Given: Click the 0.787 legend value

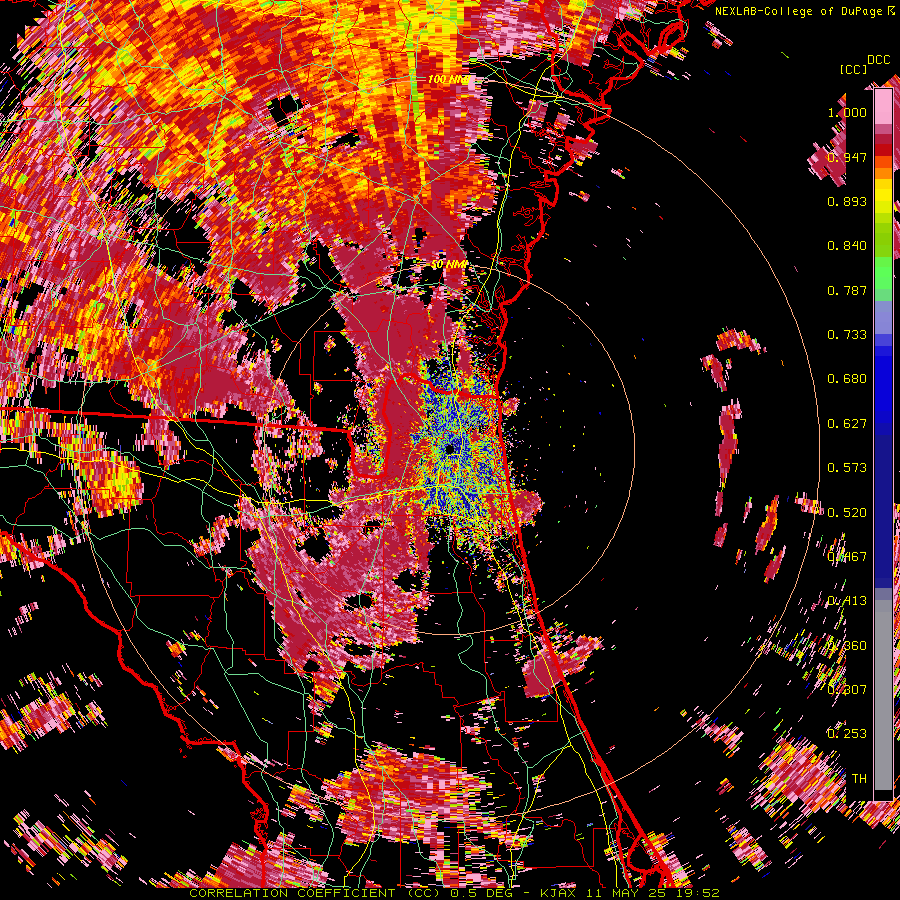Looking at the screenshot, I should tap(847, 290).
